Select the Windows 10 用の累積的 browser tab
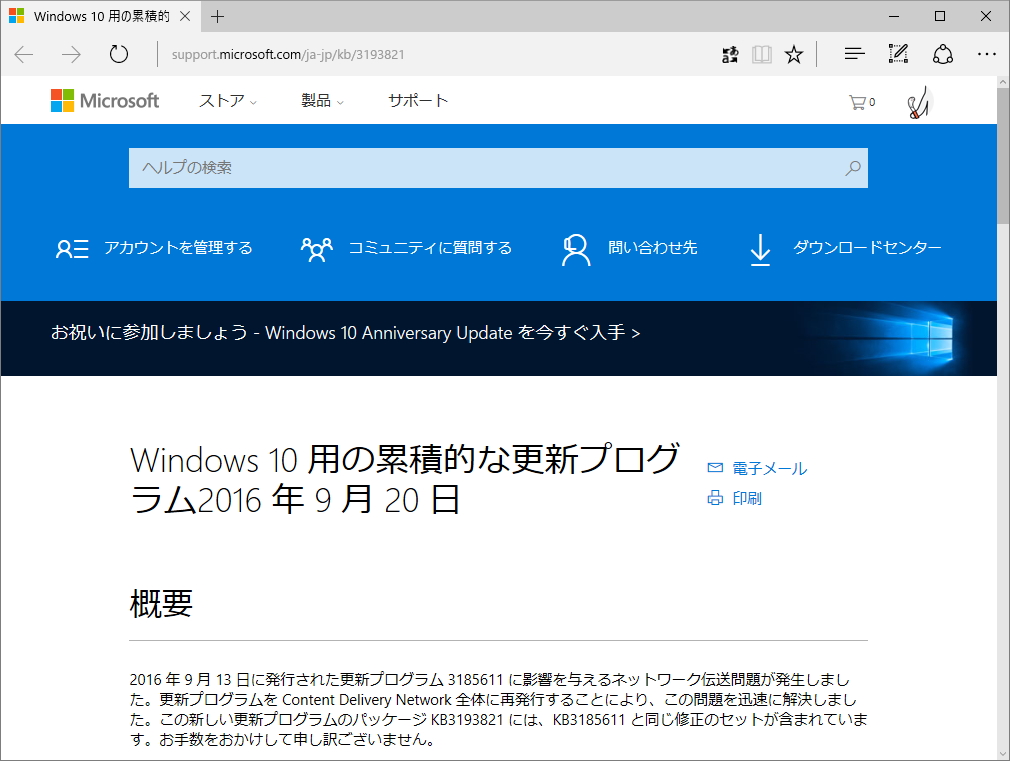This screenshot has width=1010, height=761. pyautogui.click(x=101, y=16)
